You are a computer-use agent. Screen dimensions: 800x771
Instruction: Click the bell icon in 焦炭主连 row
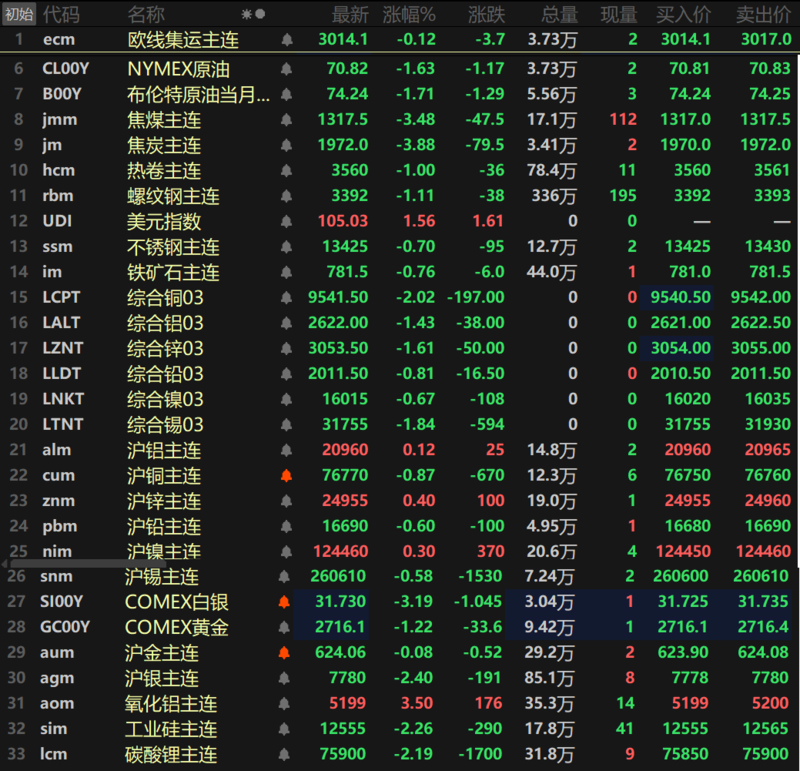click(x=286, y=145)
